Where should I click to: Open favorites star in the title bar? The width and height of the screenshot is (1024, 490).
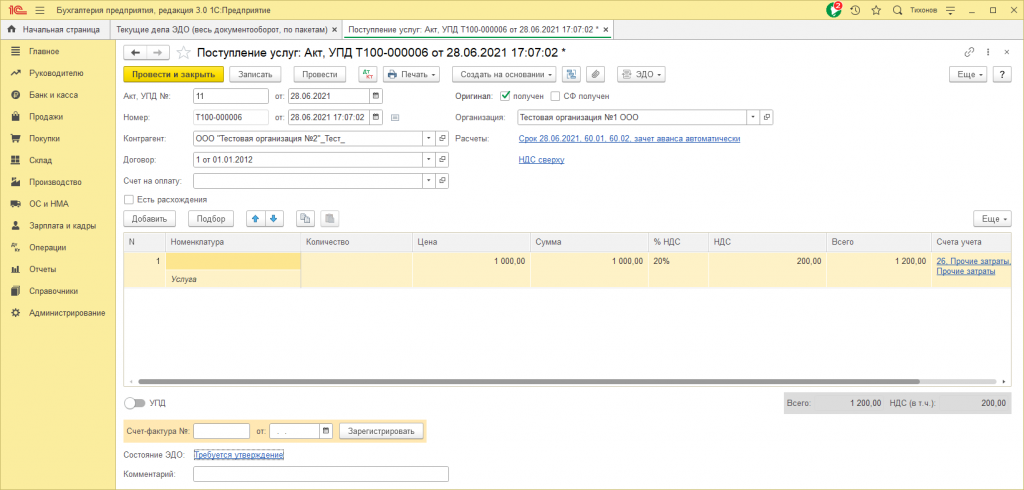click(x=876, y=10)
